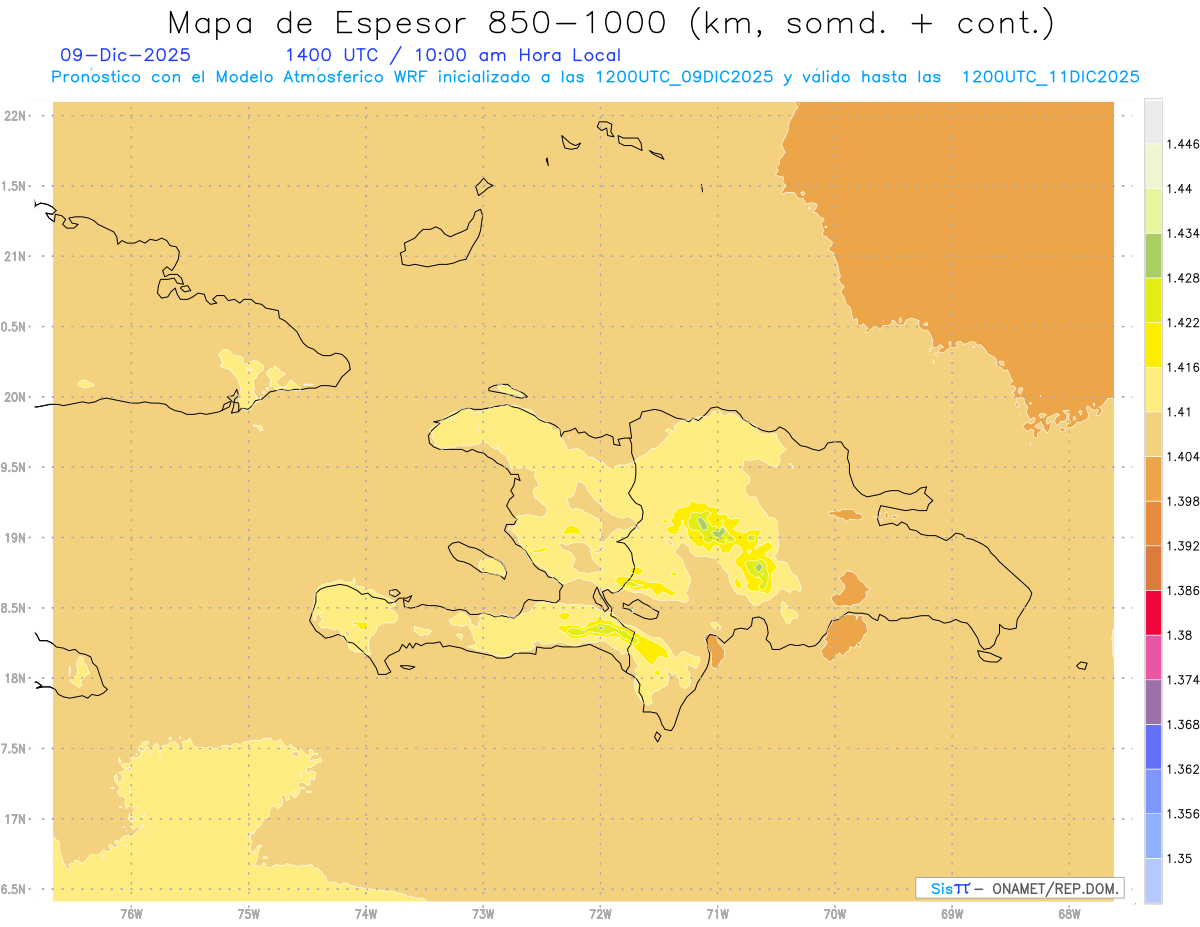Click the legend value '1.422'
1200x927 pixels.
tap(1183, 323)
